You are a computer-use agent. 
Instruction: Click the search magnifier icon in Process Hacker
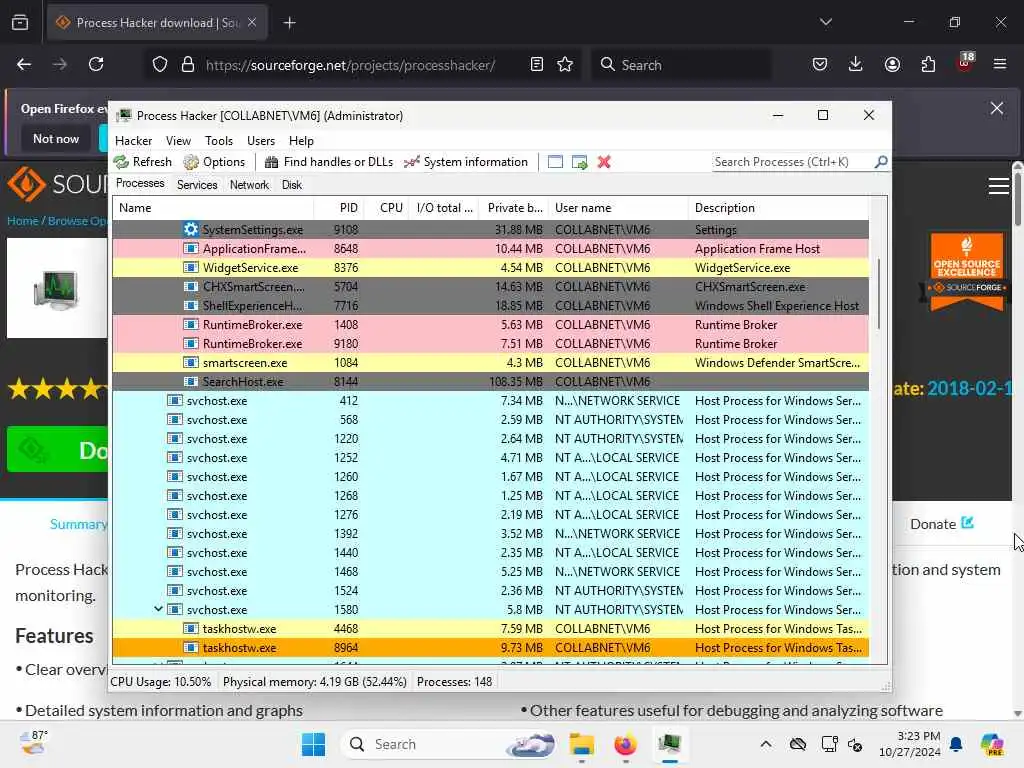pyautogui.click(x=881, y=161)
